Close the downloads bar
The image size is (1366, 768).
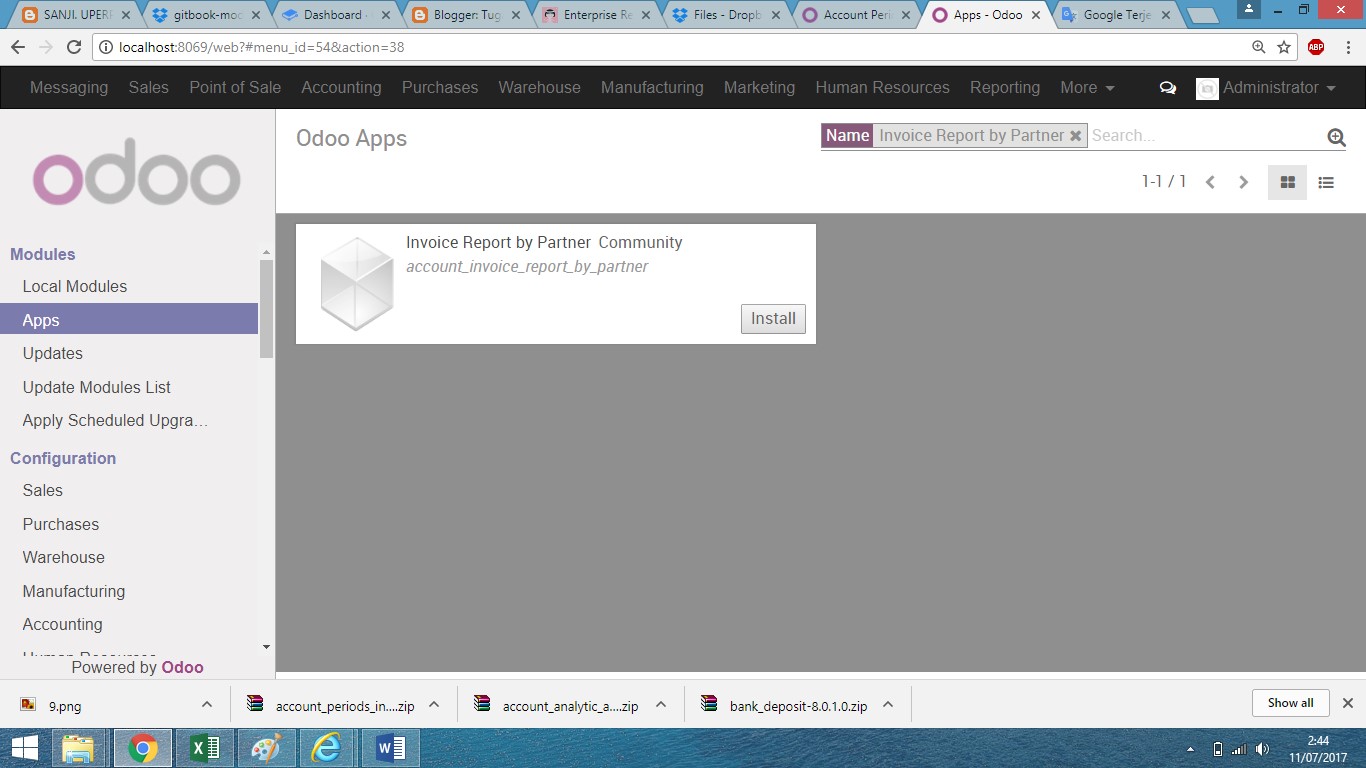pos(1347,703)
